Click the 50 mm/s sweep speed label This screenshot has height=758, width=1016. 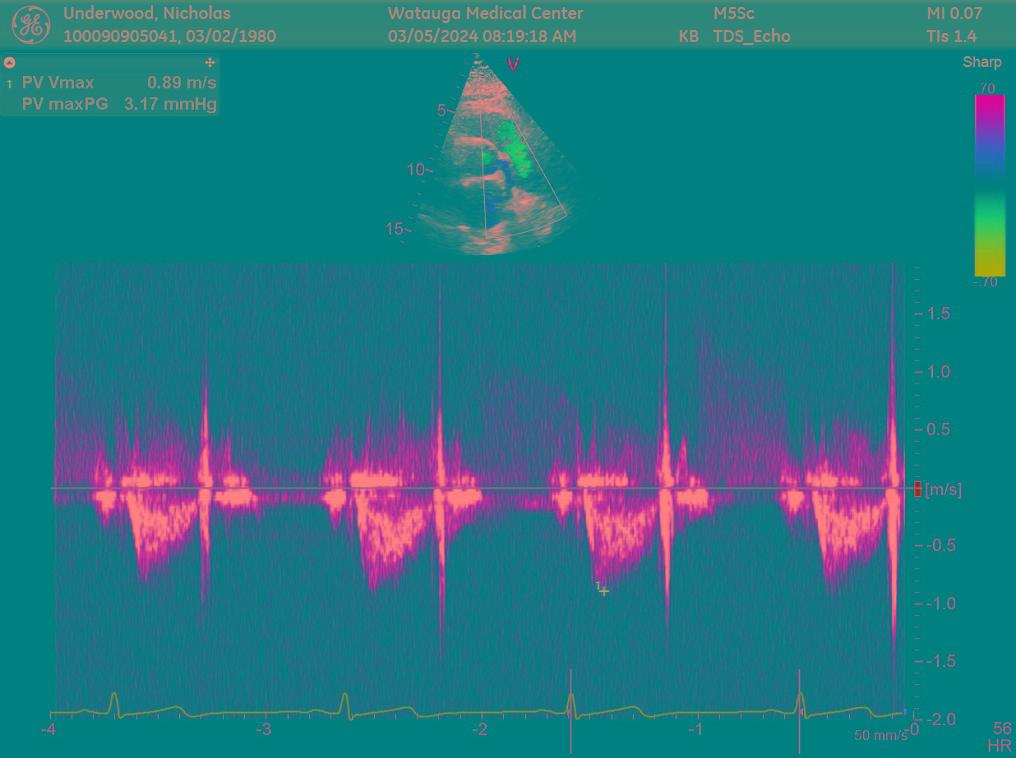tap(880, 735)
